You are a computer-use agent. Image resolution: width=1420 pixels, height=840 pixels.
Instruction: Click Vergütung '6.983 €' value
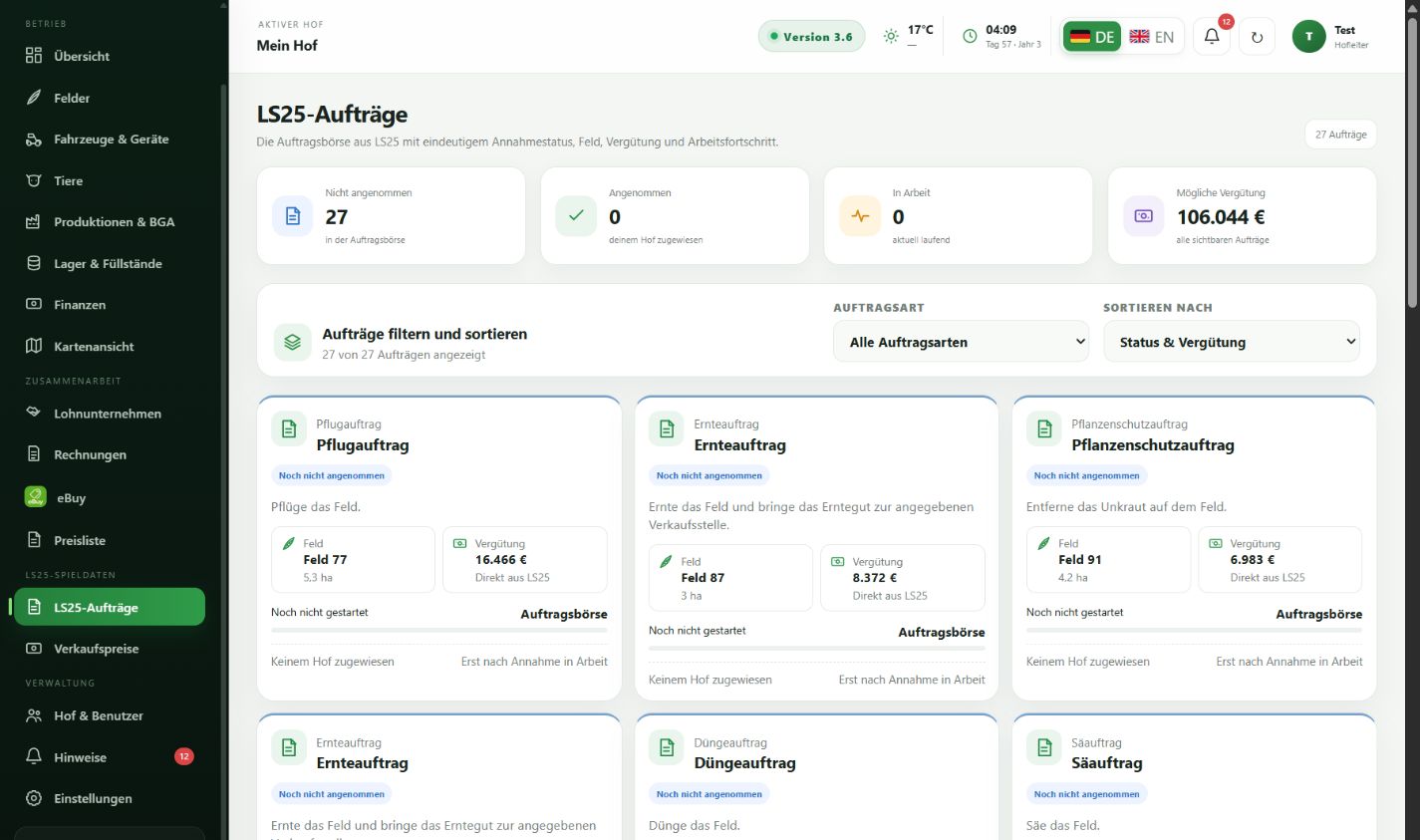1253,560
